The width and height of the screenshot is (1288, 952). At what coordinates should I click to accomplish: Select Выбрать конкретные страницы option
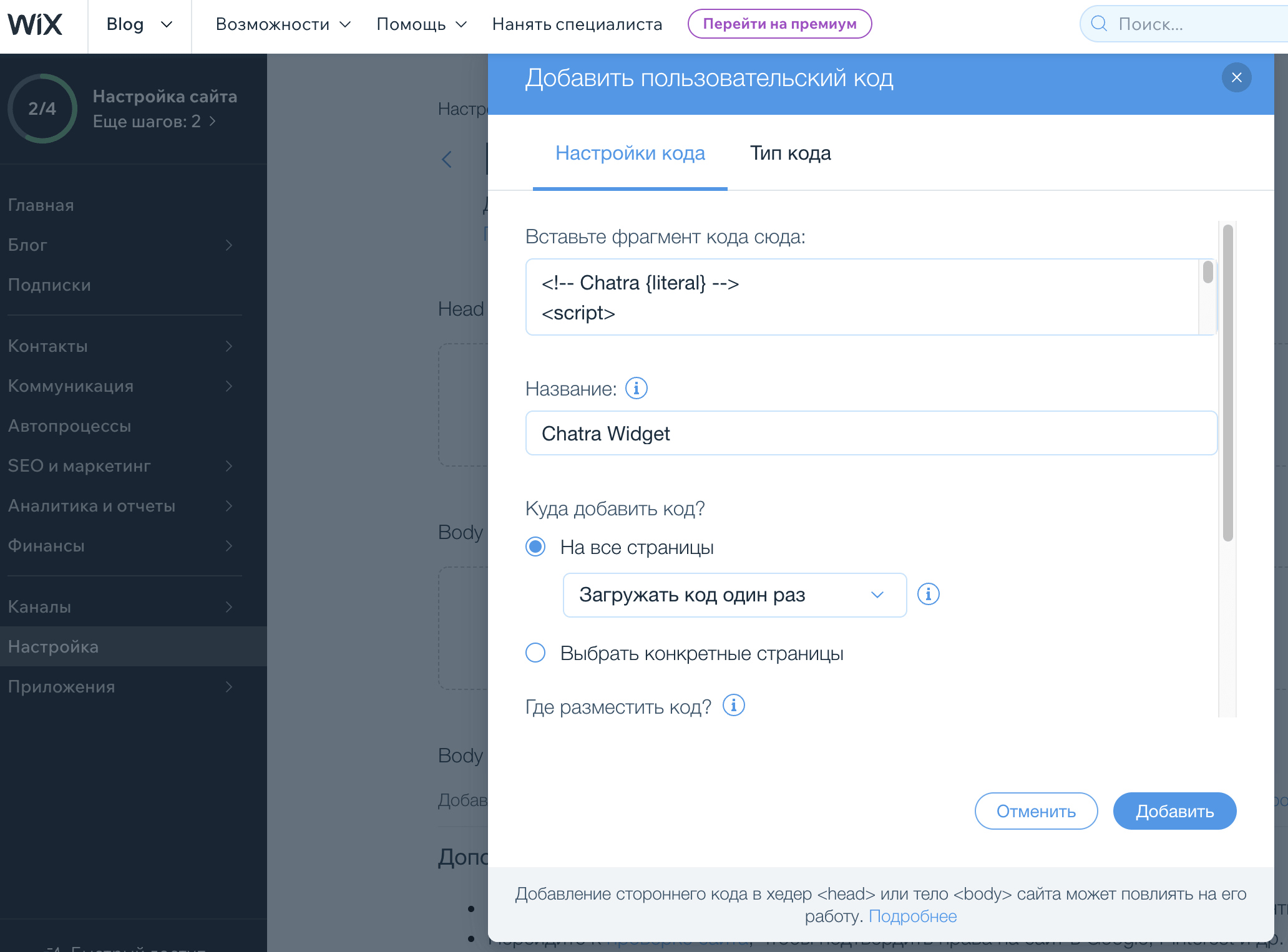coord(535,653)
